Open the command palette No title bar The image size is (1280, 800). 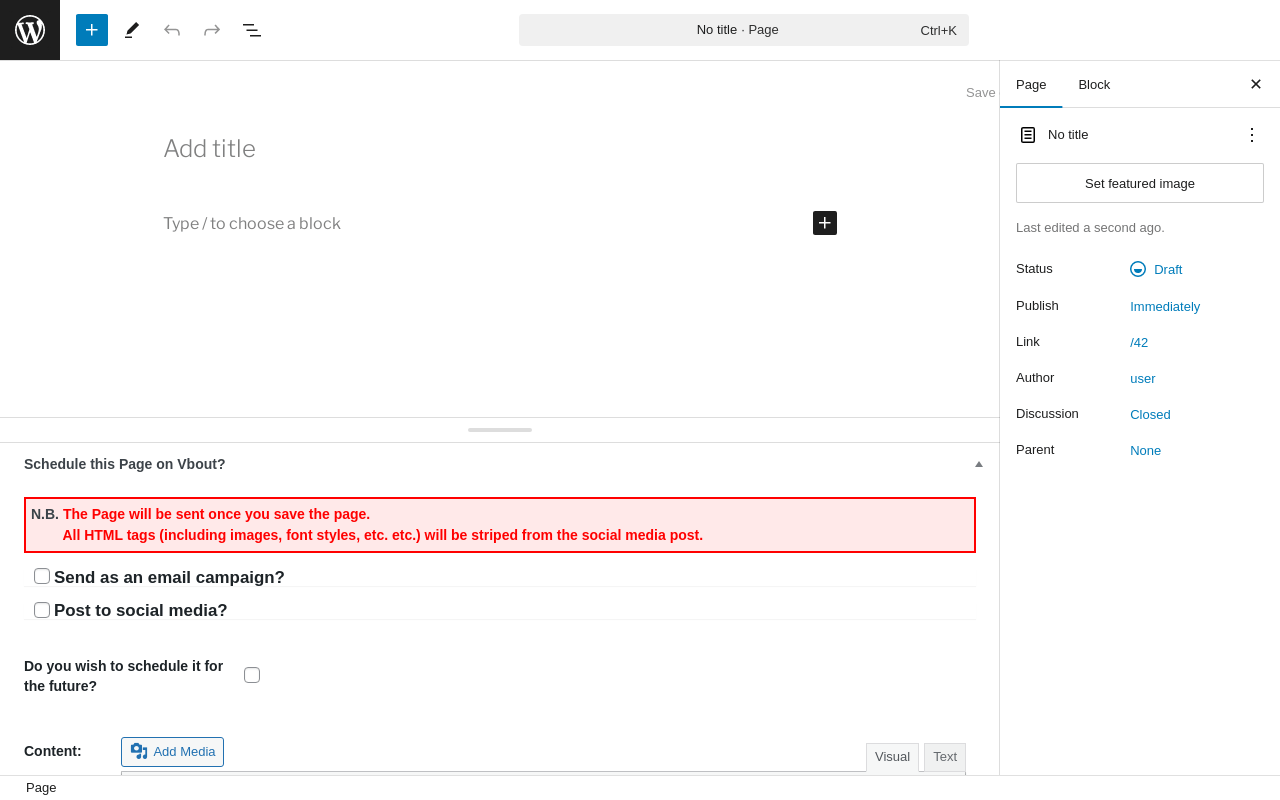tap(744, 30)
